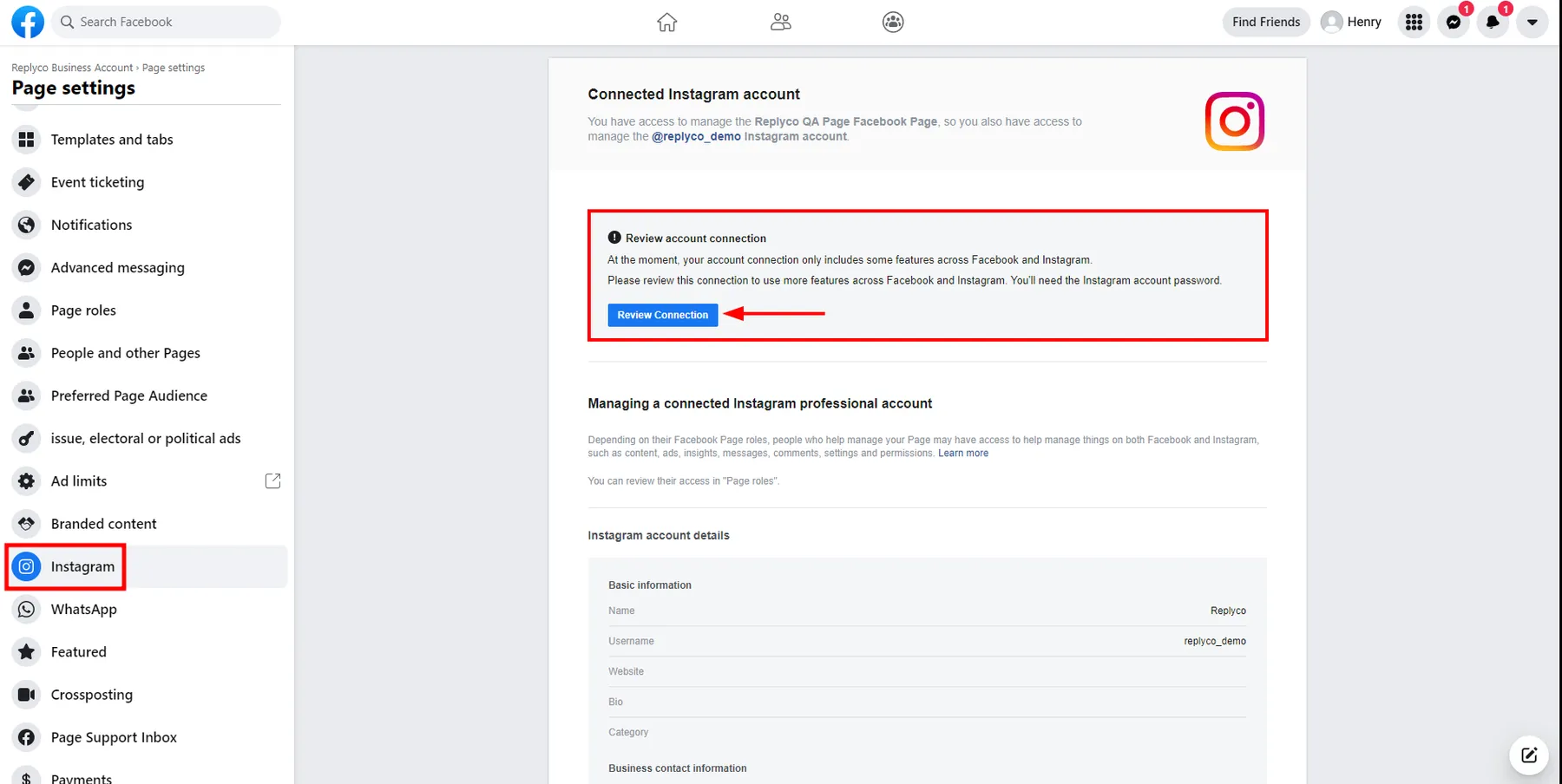Click the replyco_demo username value
This screenshot has width=1562, height=784.
pyautogui.click(x=1215, y=641)
